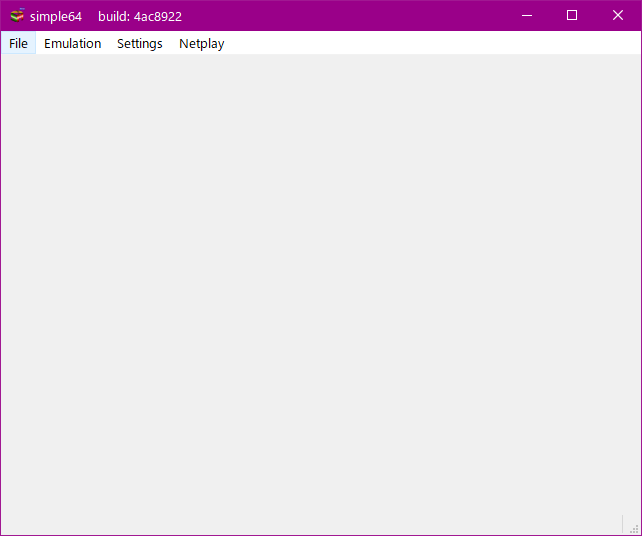Click the status bar separator line near the grip
The width and height of the screenshot is (642, 536).
622,524
